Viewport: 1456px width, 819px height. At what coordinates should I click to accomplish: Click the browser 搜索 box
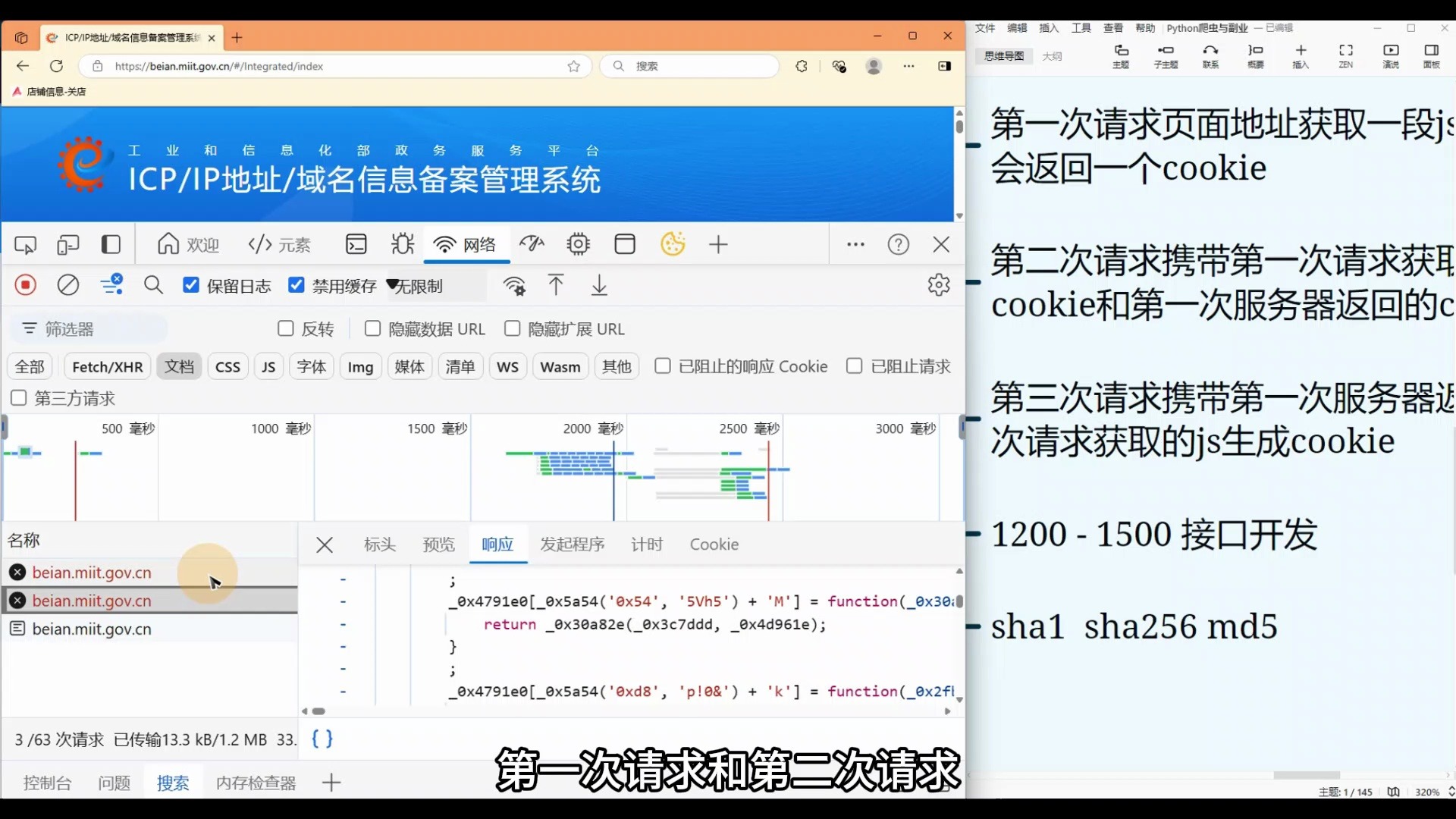coord(690,66)
